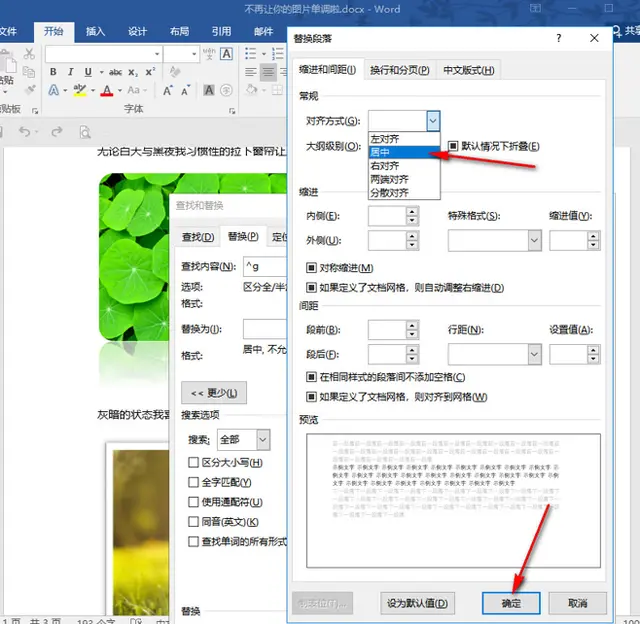Apply superscript formatting
640x624 pixels.
pyautogui.click(x=150, y=72)
